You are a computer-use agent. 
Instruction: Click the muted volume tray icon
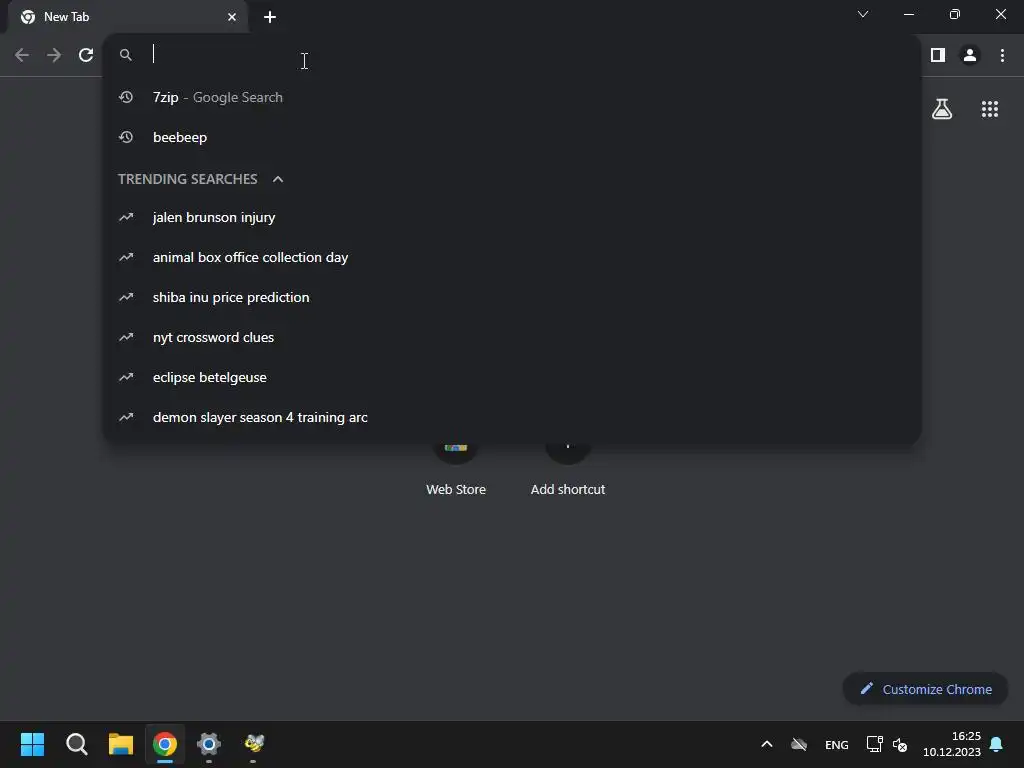coord(900,744)
